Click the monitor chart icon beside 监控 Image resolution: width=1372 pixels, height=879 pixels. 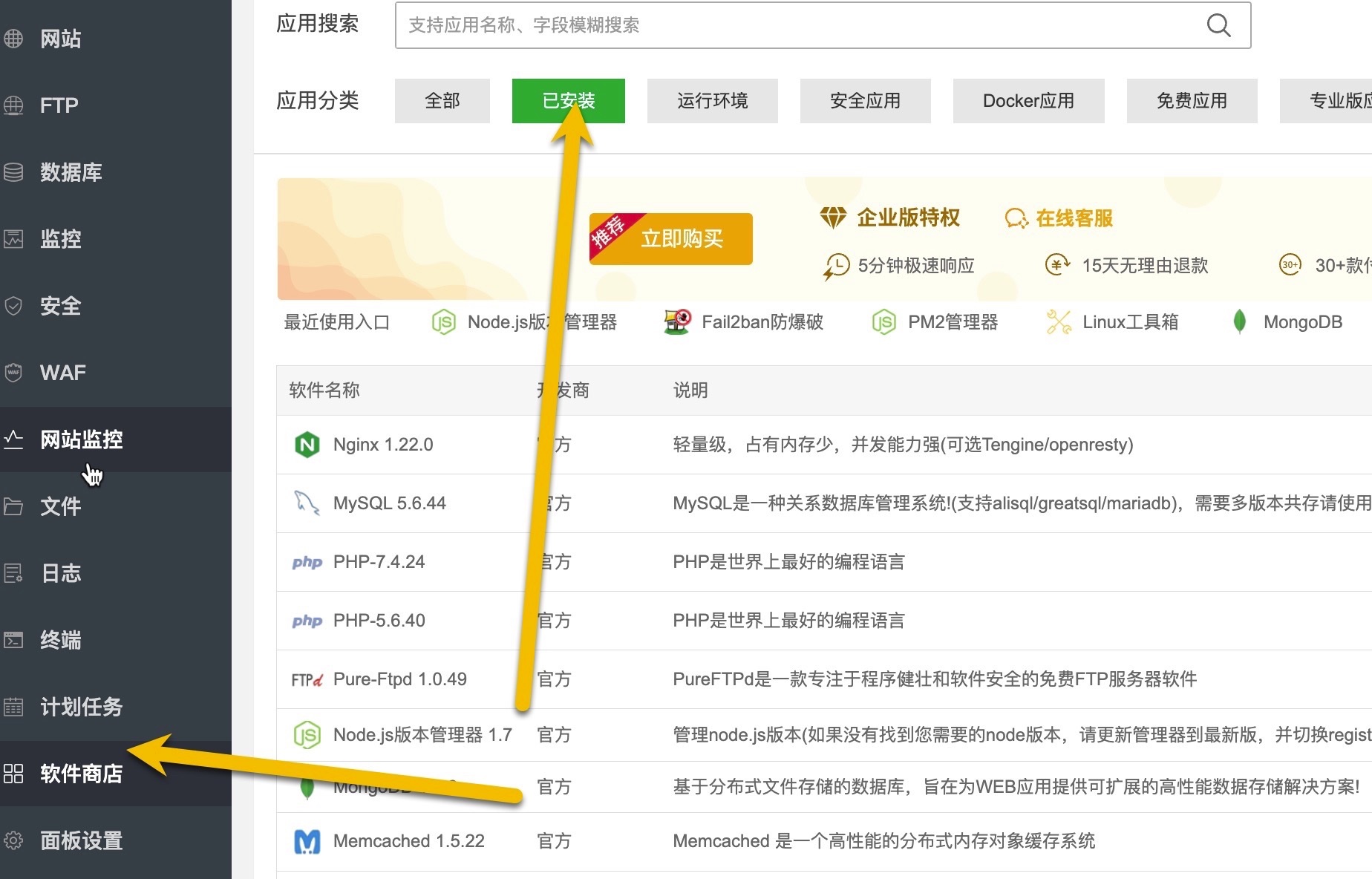coord(13,239)
